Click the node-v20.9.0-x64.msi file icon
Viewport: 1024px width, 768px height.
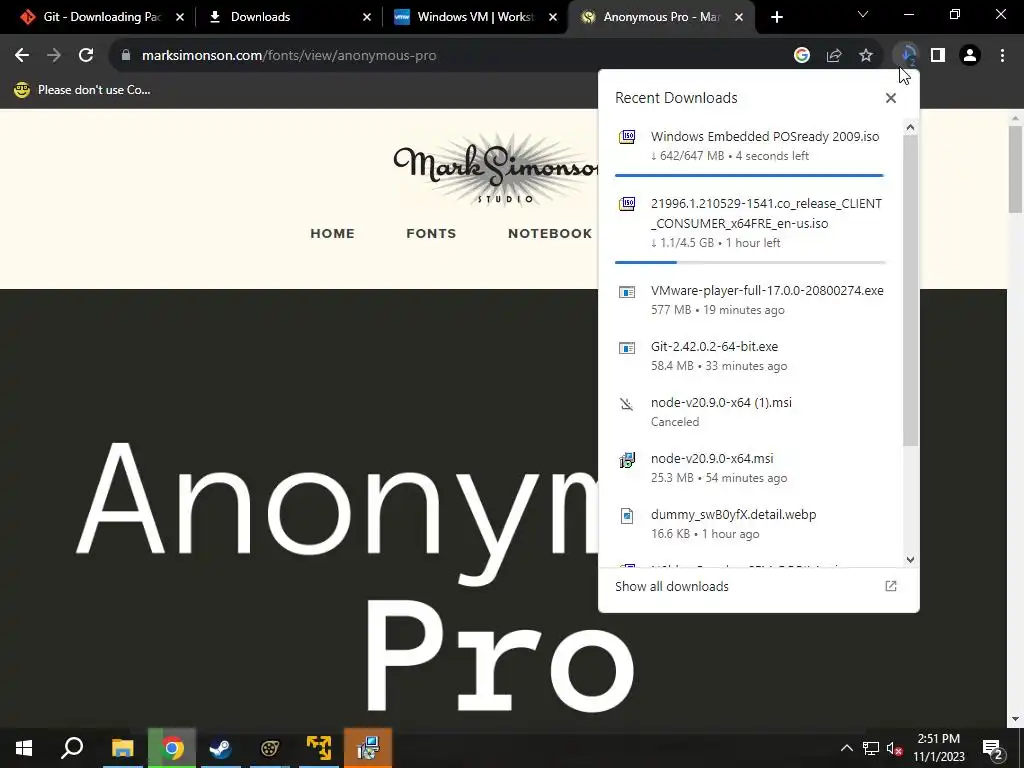[x=627, y=460]
